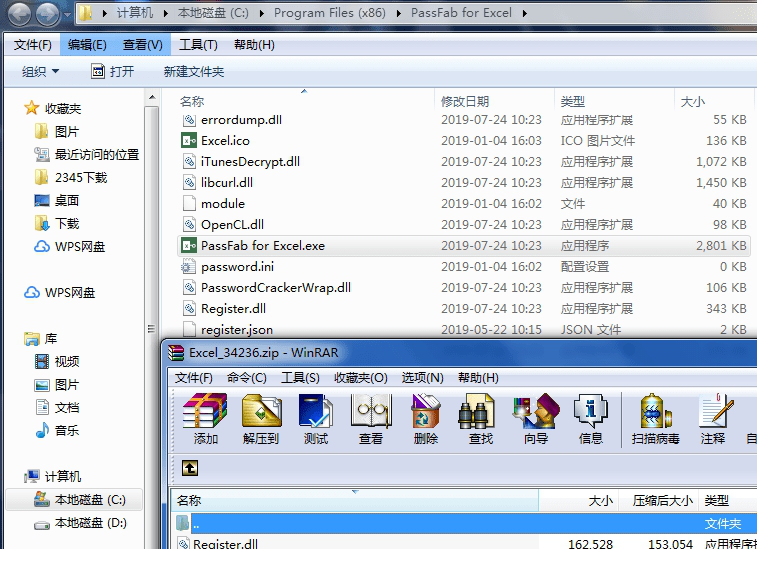This screenshot has width=757, height=570.
Task: Open the 组织 dropdown menu
Action: (x=41, y=72)
